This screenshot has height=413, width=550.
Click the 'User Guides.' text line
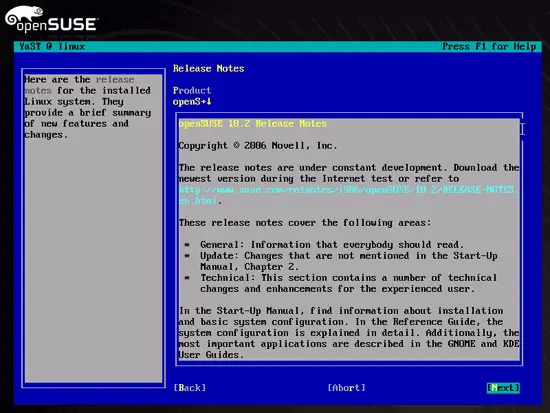tap(211, 355)
